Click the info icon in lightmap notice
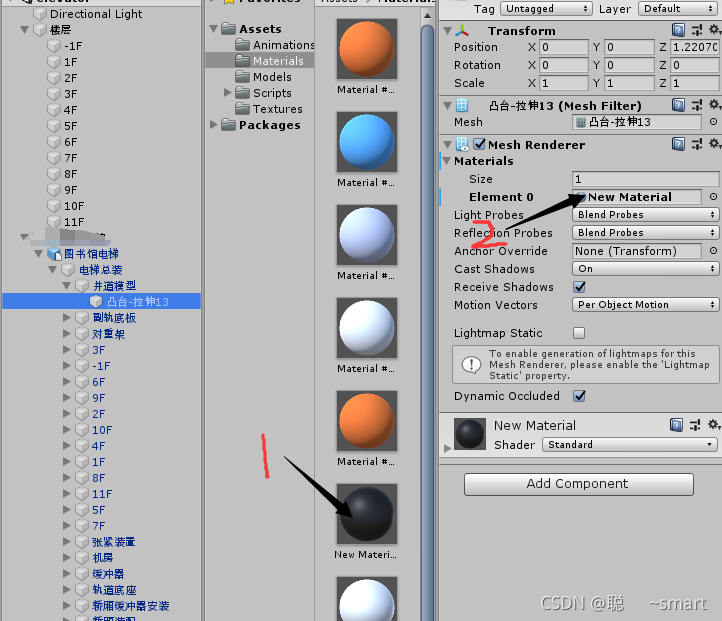 471,365
